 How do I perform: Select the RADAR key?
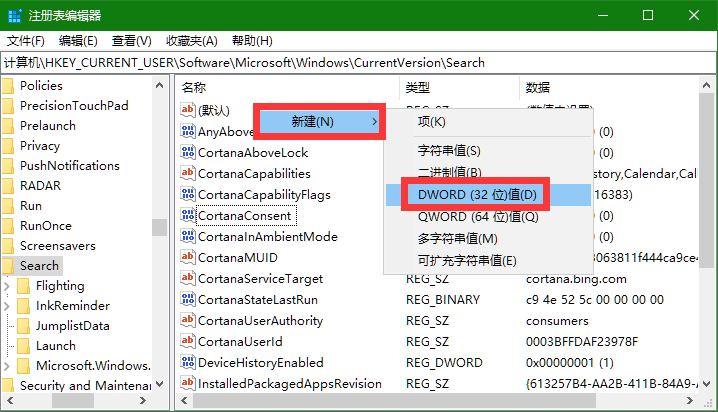click(40, 186)
